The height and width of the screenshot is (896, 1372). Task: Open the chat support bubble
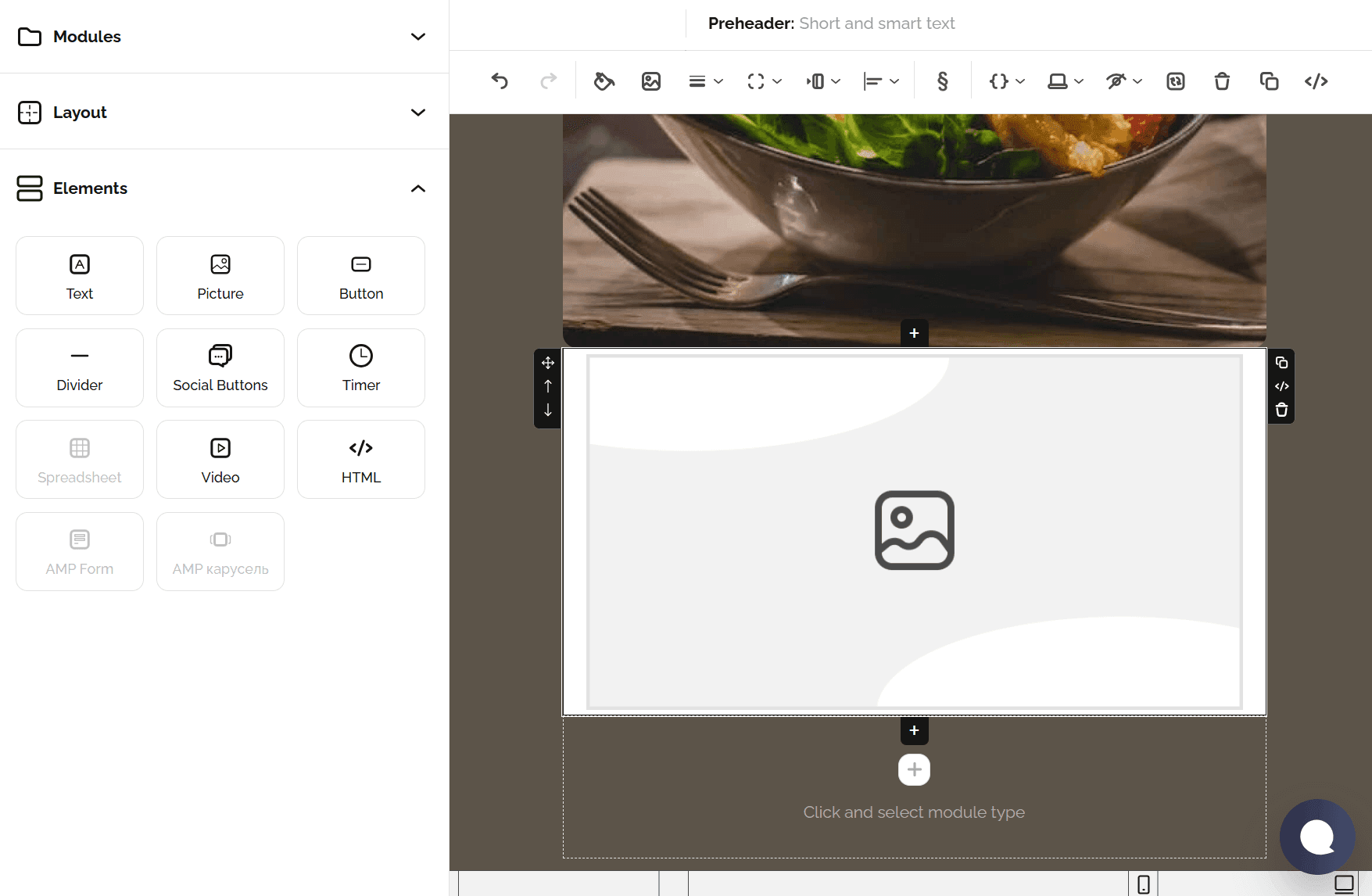pyautogui.click(x=1317, y=837)
